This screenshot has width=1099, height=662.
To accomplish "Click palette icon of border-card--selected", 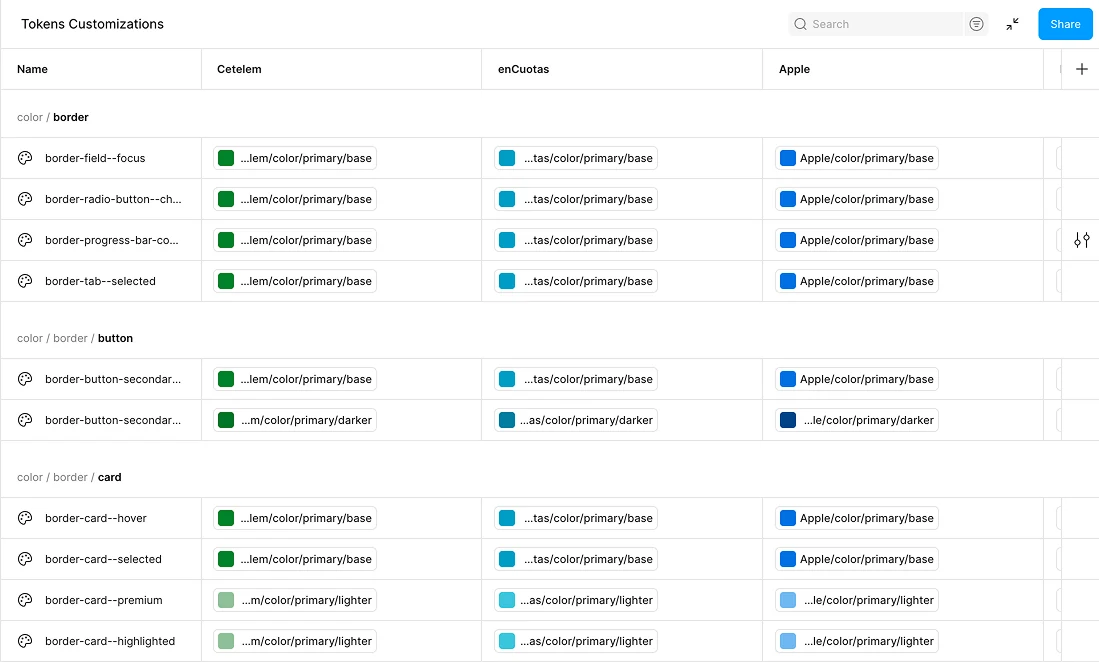I will tap(25, 559).
